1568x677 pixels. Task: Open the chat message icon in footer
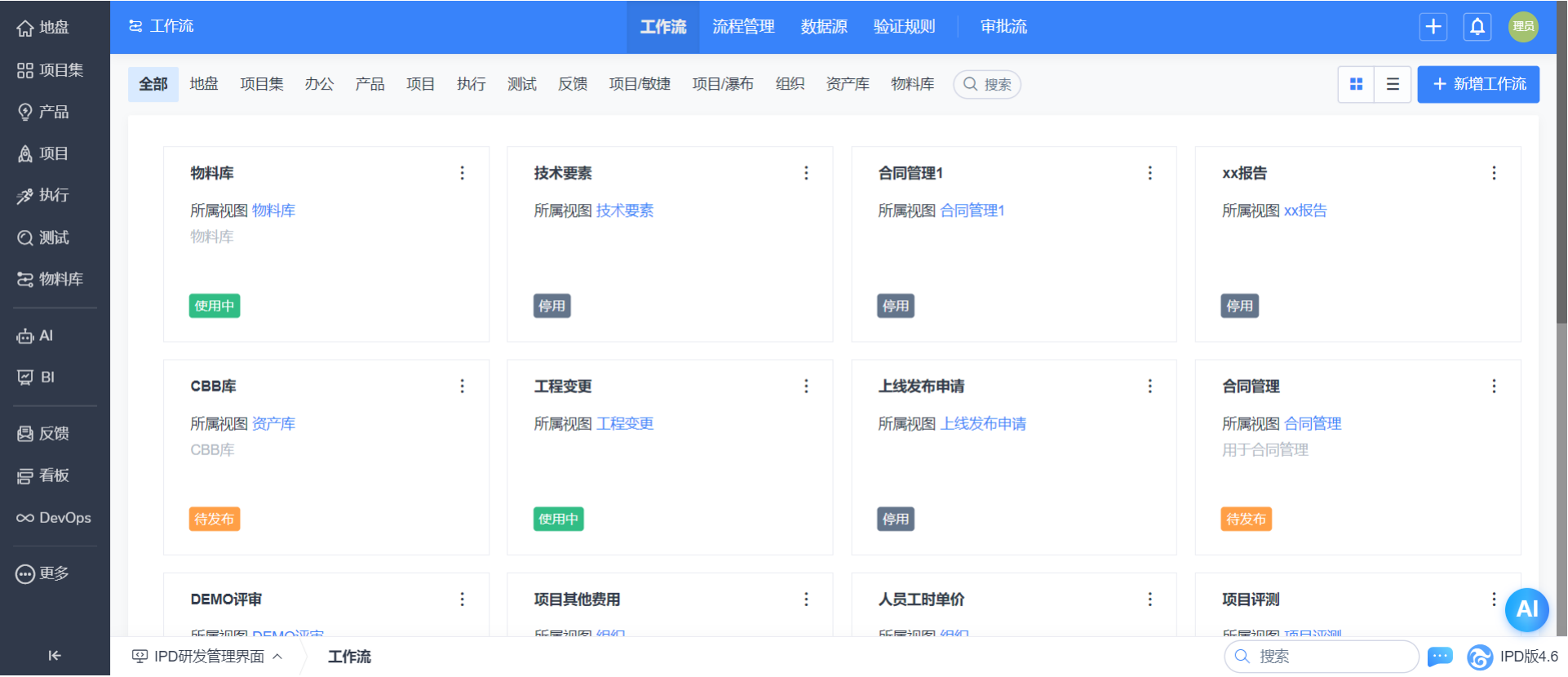pyautogui.click(x=1440, y=656)
